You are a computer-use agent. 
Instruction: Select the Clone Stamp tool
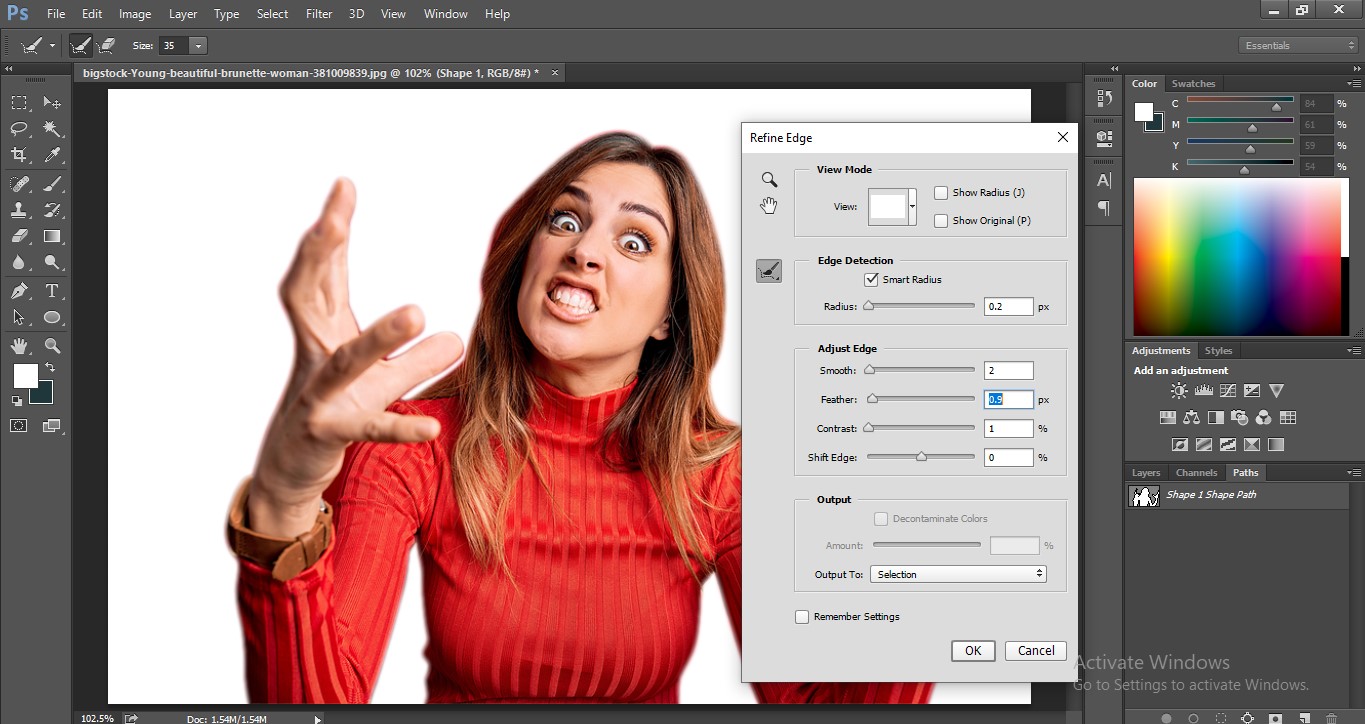click(x=18, y=210)
